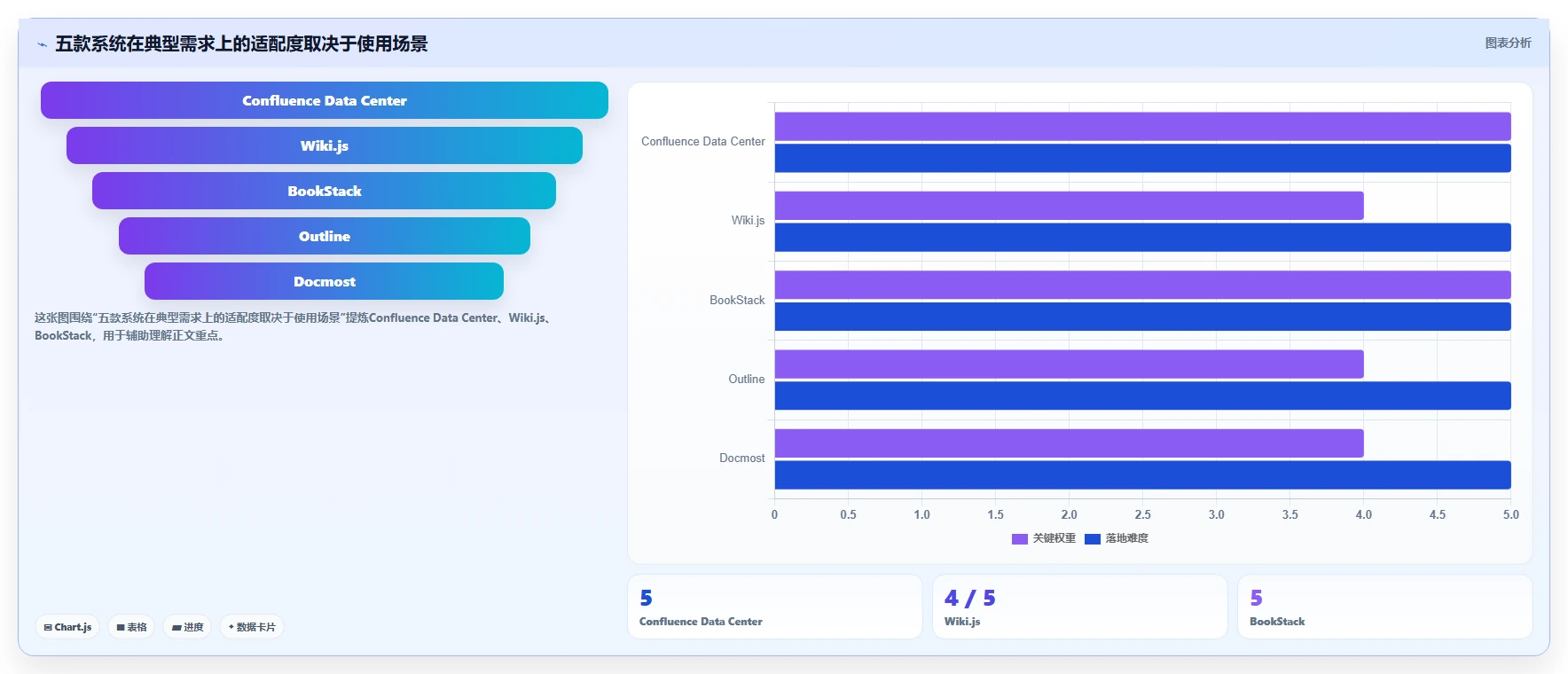
Task: Click Confluence Data Center blue chart bar
Action: (x=1142, y=158)
